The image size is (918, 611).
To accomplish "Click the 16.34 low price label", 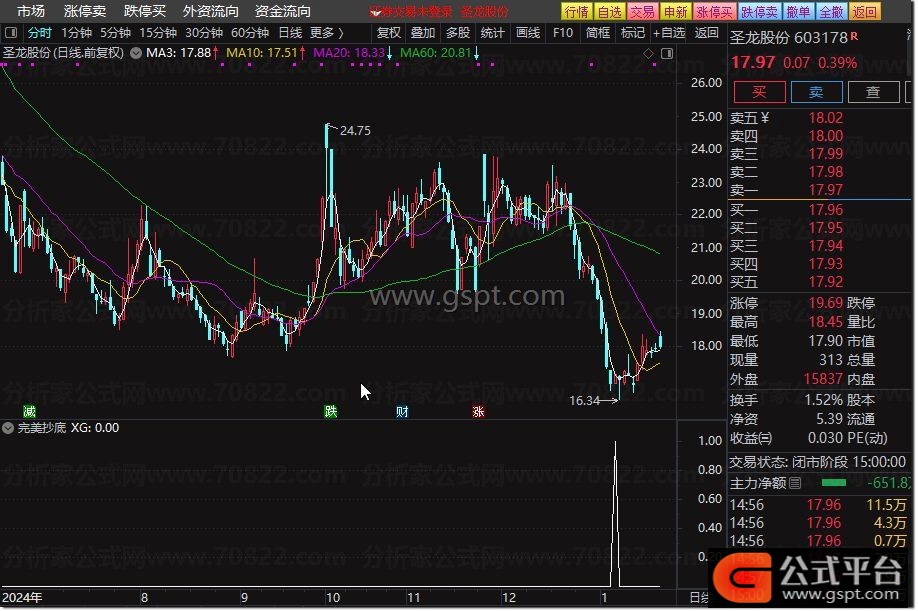I will (x=584, y=401).
